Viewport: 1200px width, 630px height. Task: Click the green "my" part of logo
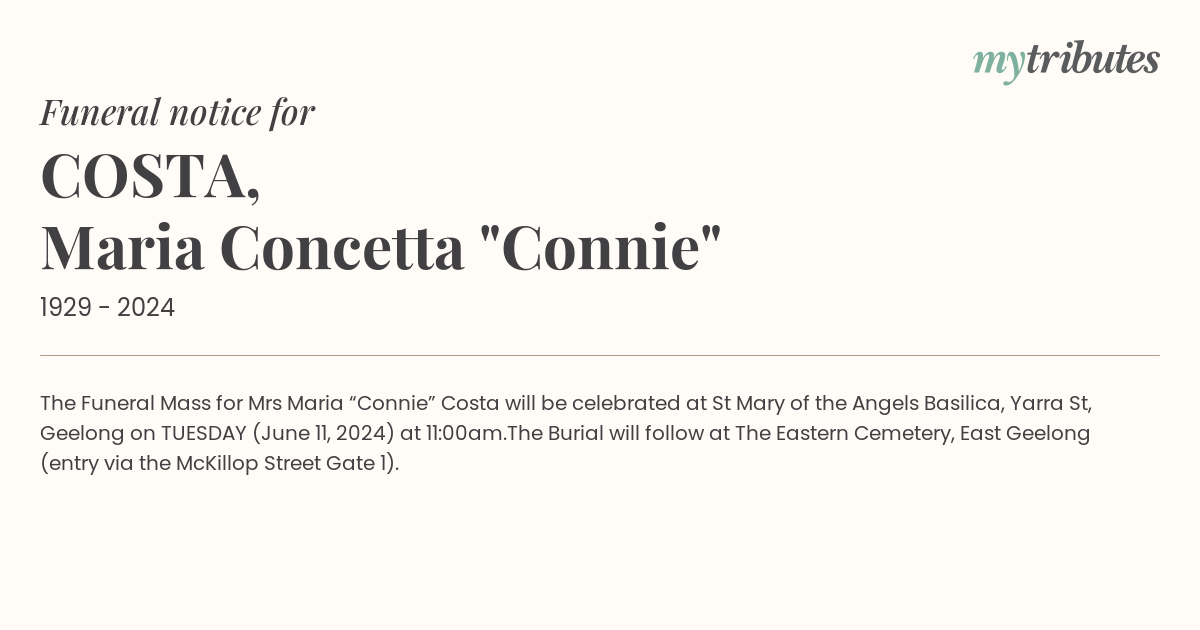[x=998, y=65]
